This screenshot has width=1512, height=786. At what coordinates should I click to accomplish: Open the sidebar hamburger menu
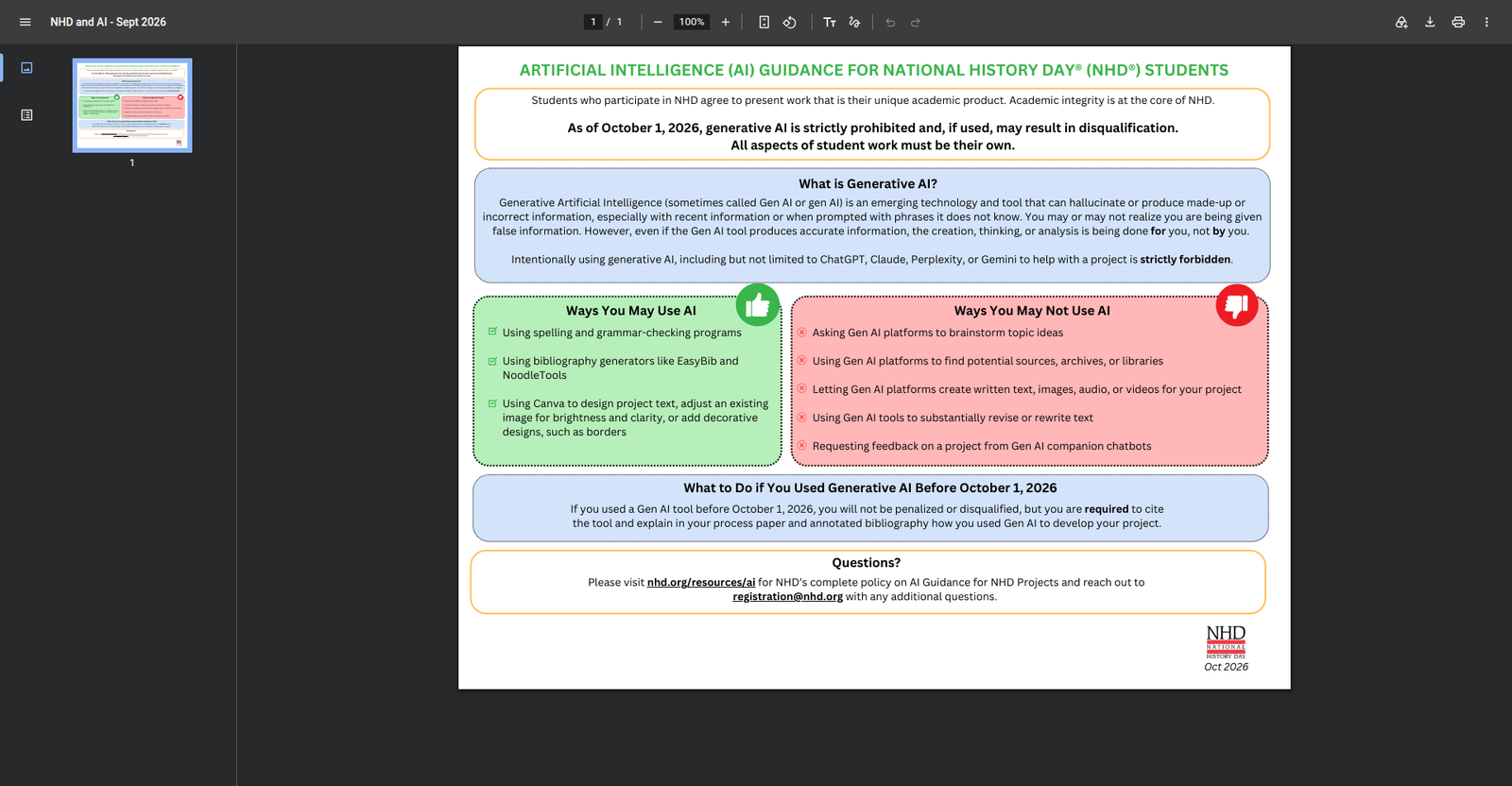tap(26, 22)
